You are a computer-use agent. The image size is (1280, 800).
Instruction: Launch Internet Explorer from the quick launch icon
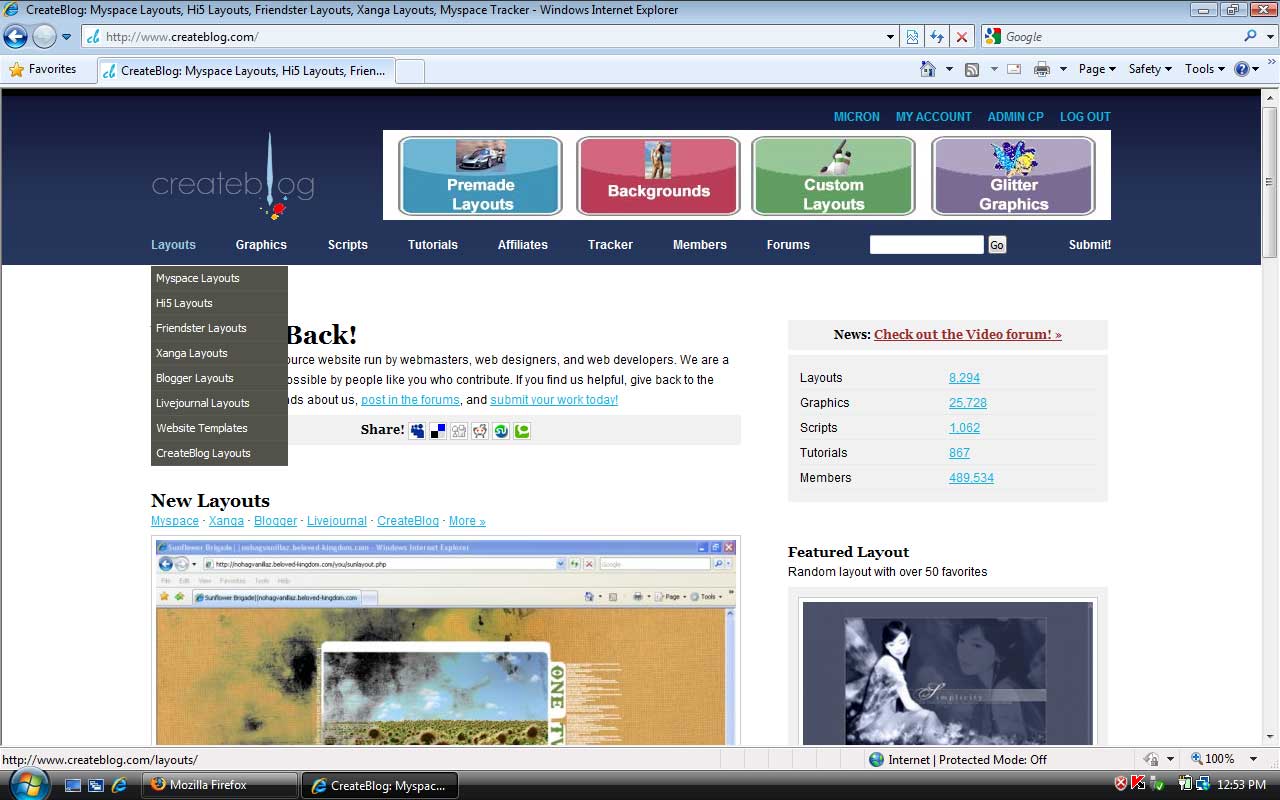(x=119, y=785)
